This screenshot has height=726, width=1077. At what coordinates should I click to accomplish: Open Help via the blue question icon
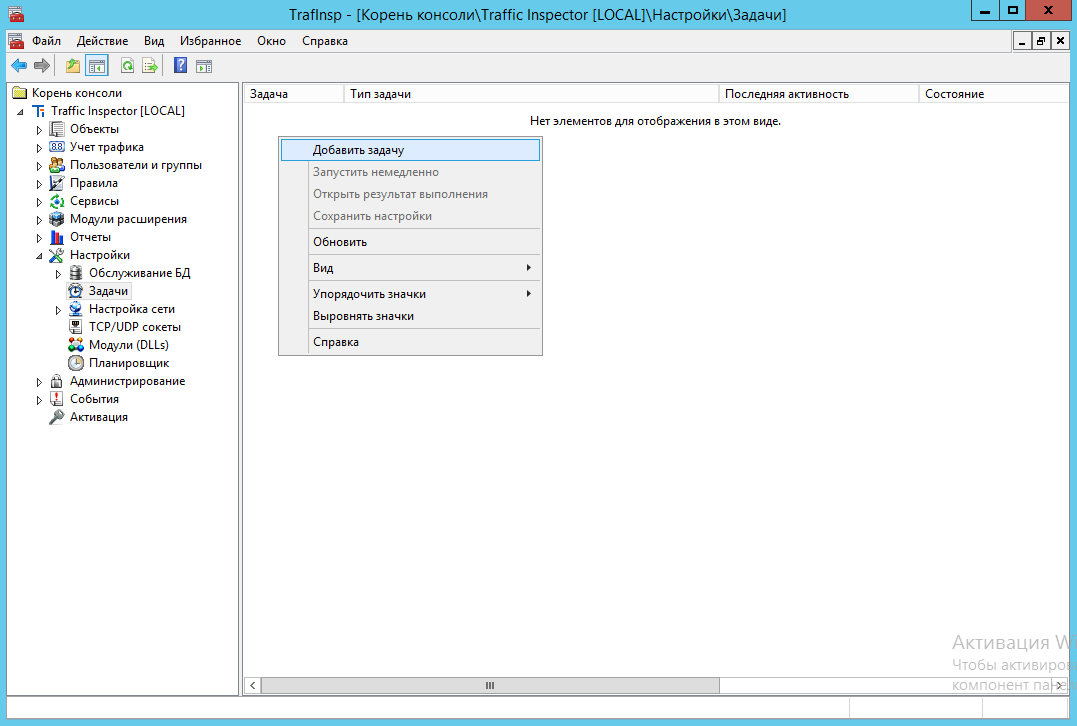(x=181, y=66)
